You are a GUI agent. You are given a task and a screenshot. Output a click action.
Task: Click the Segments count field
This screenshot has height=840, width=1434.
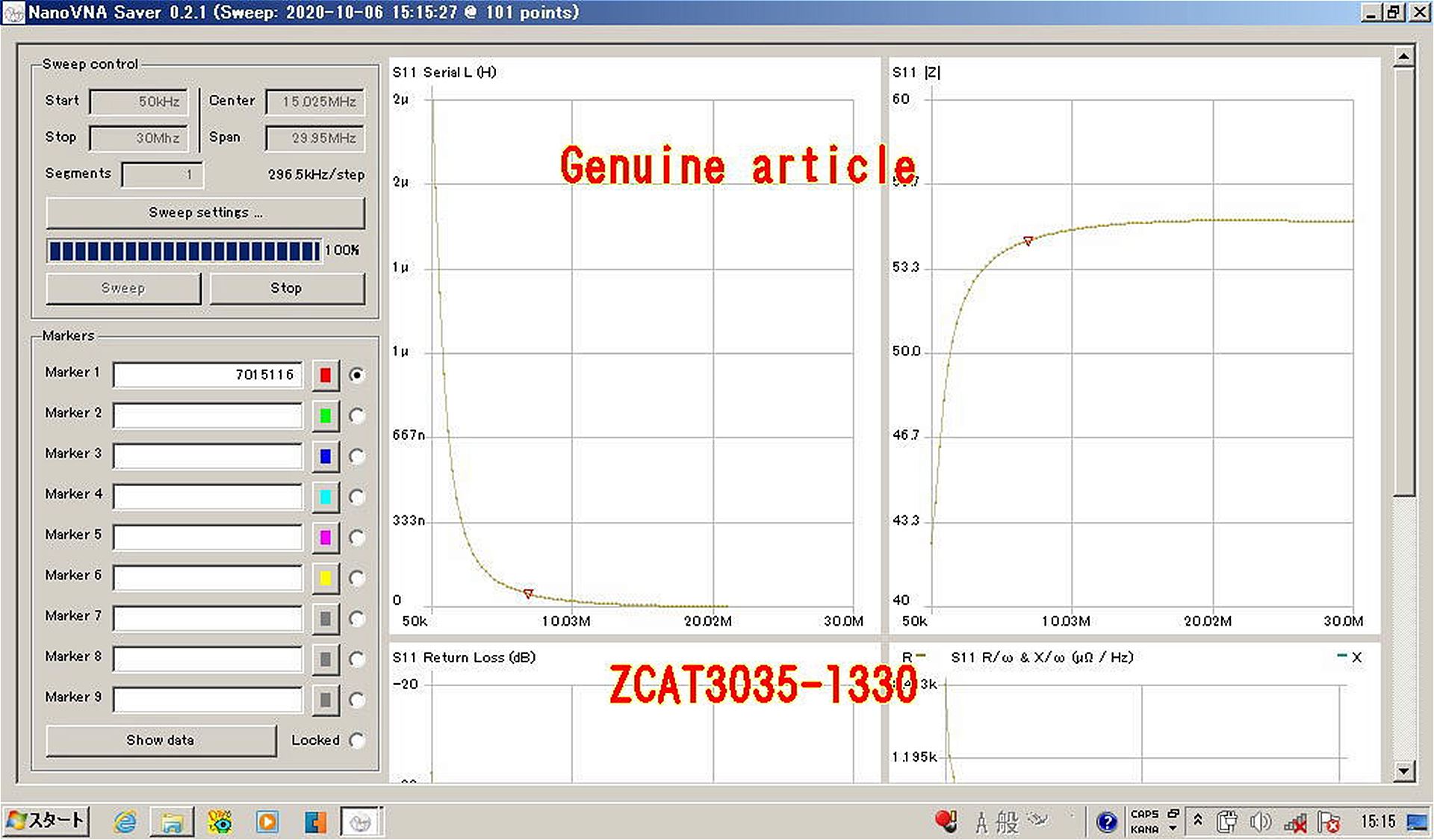click(162, 175)
